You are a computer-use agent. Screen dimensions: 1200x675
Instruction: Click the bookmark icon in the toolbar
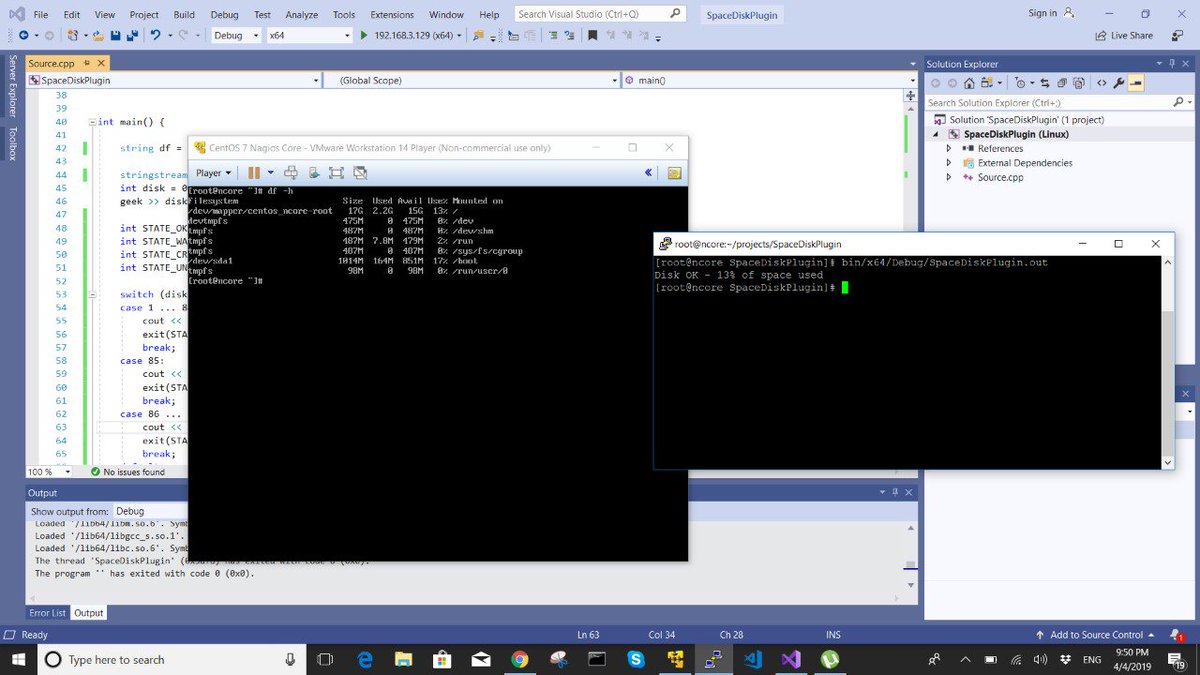[x=593, y=35]
